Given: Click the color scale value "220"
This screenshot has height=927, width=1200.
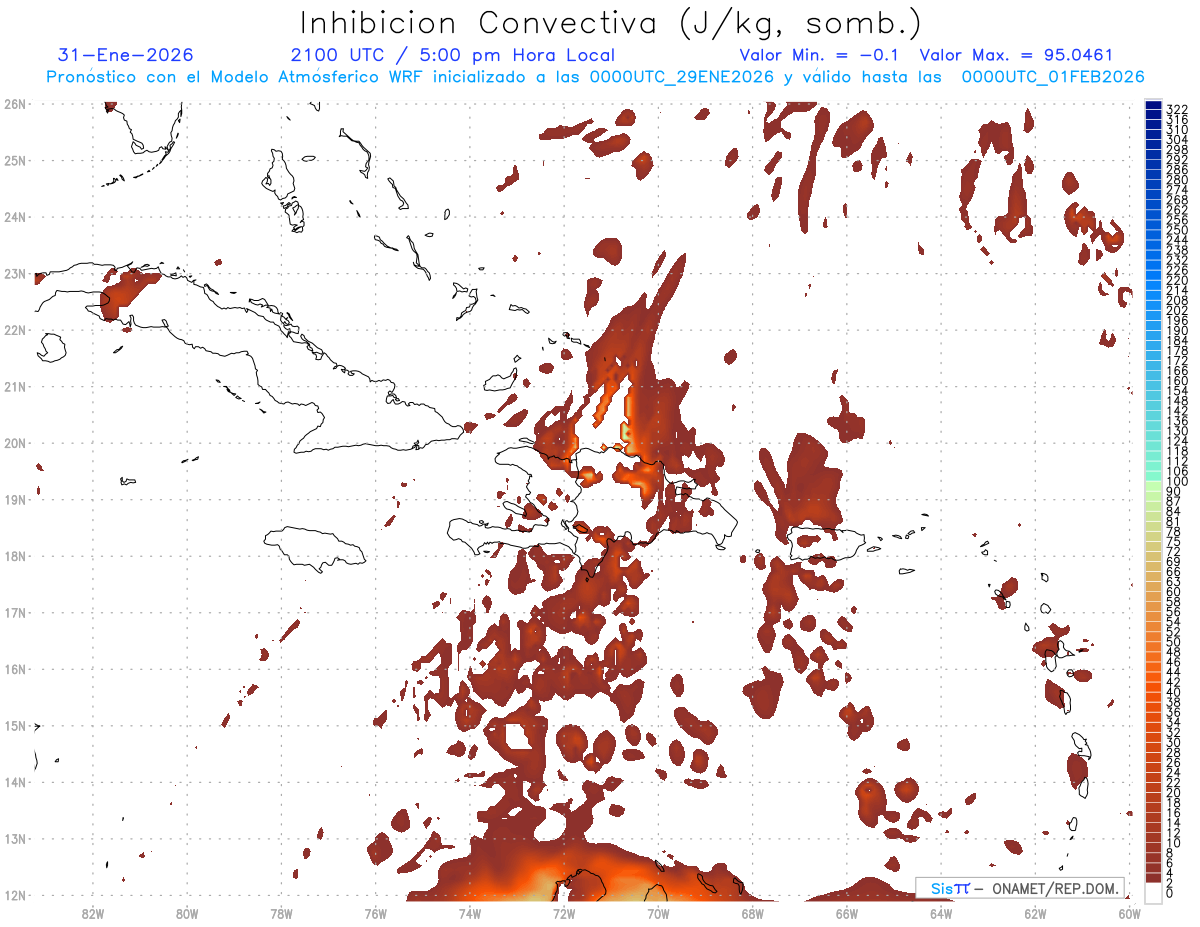Looking at the screenshot, I should (1177, 280).
